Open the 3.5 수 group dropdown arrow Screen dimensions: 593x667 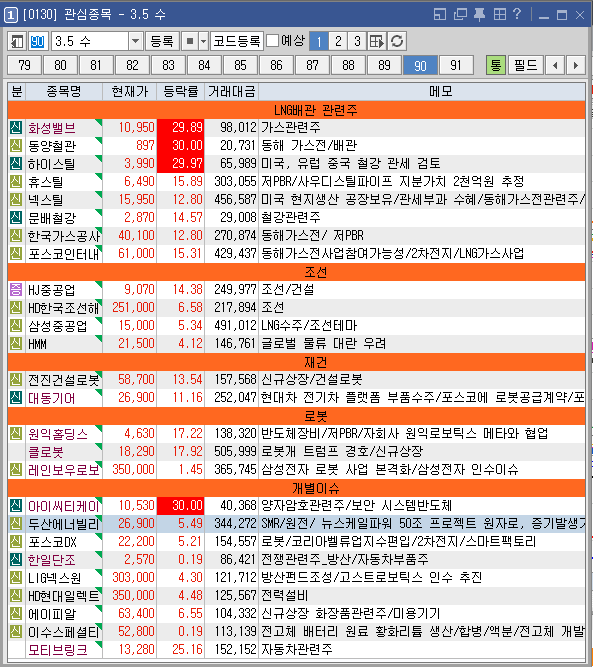coord(135,41)
